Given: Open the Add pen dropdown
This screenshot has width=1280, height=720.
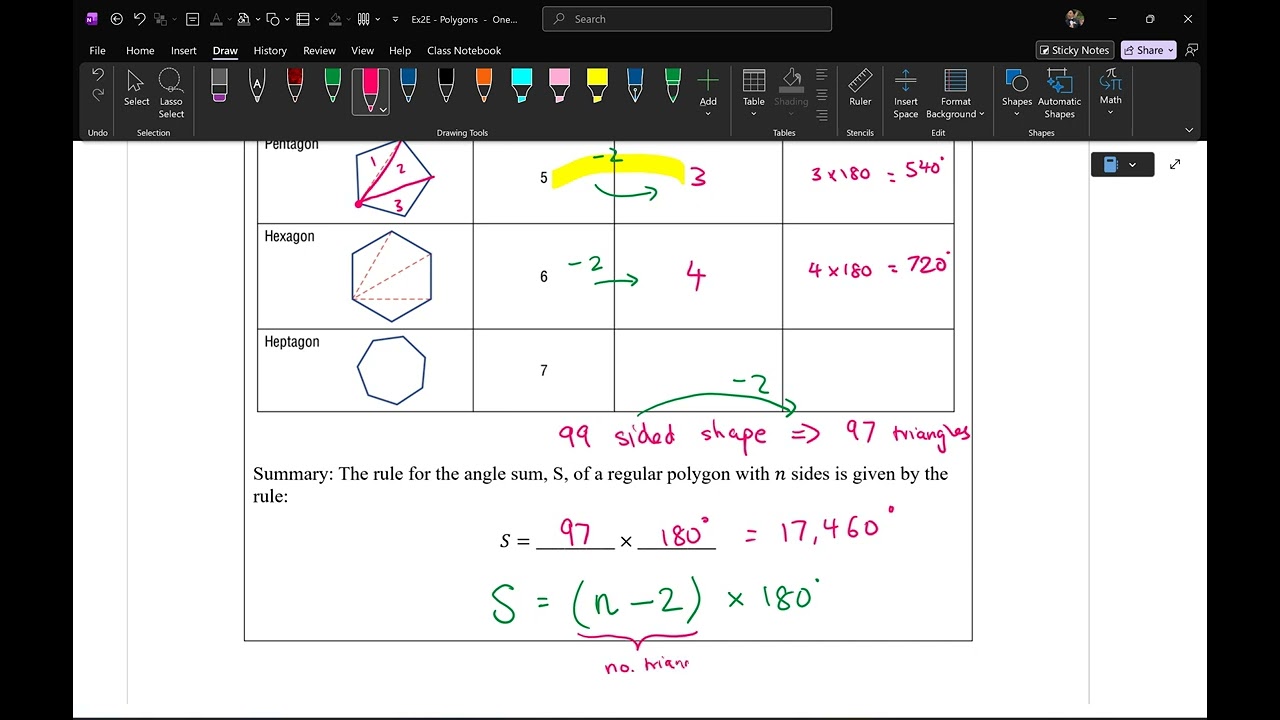Looking at the screenshot, I should pos(708,113).
